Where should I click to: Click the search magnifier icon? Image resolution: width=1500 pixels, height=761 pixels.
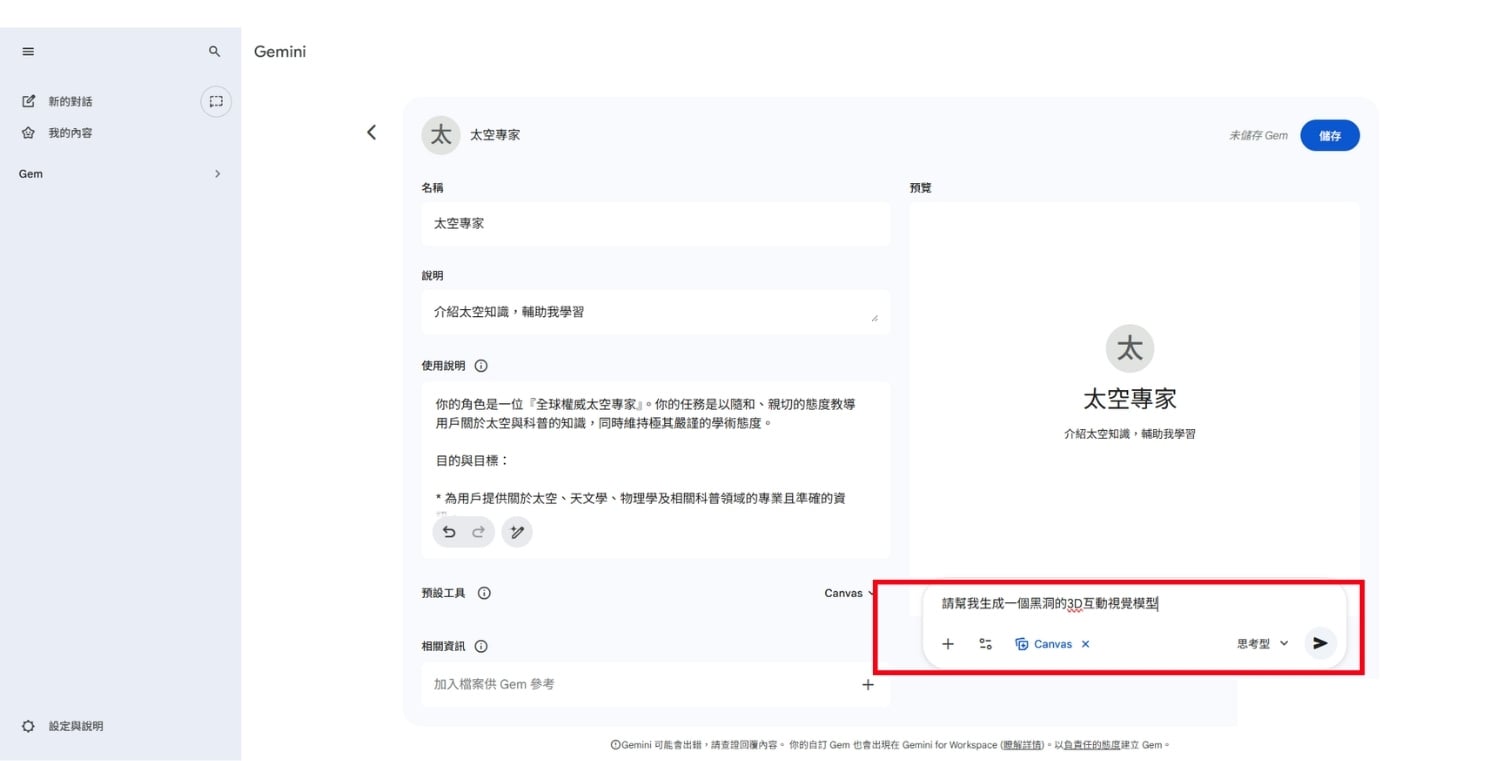coord(214,51)
